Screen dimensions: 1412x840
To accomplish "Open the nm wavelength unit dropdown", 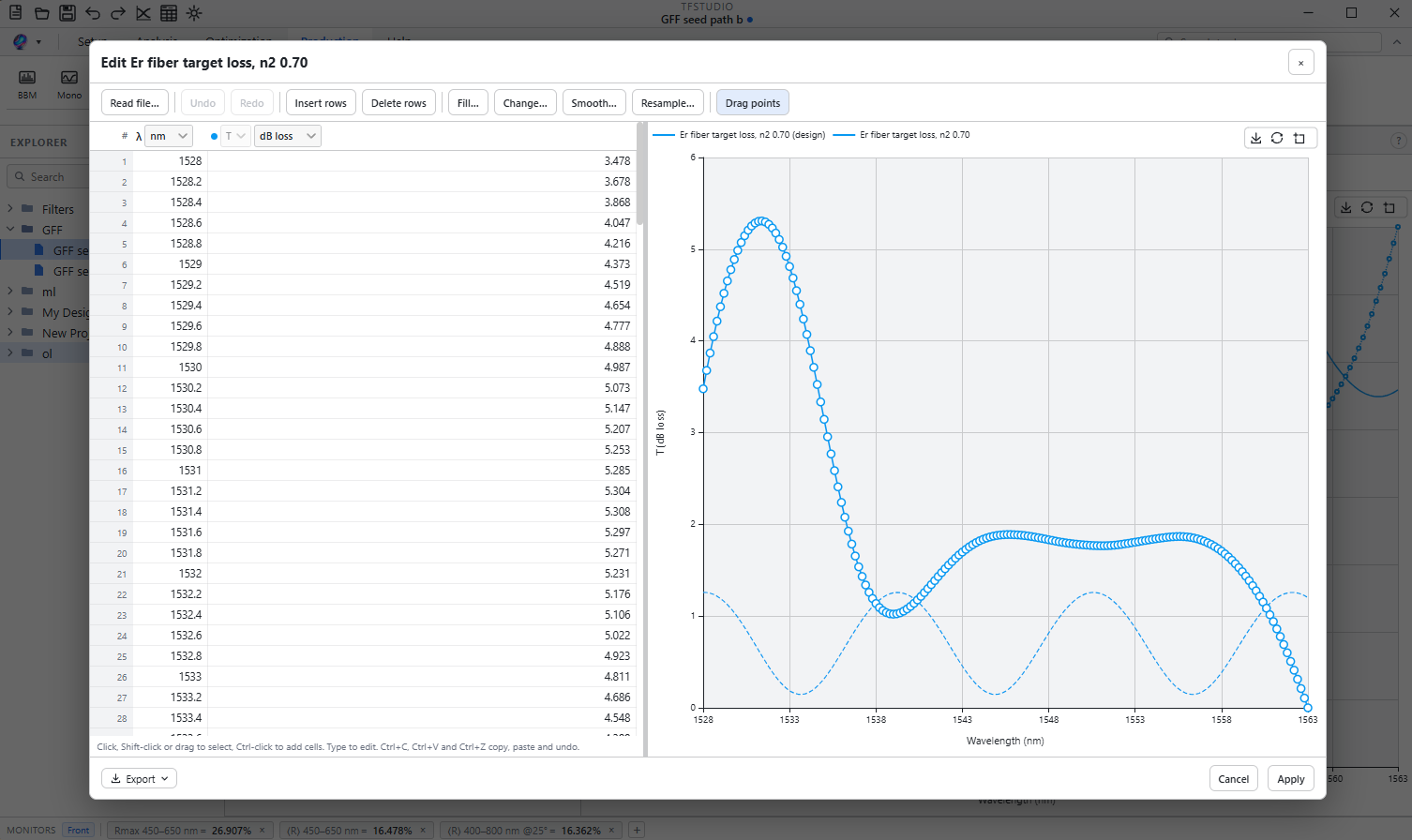I will click(169, 136).
